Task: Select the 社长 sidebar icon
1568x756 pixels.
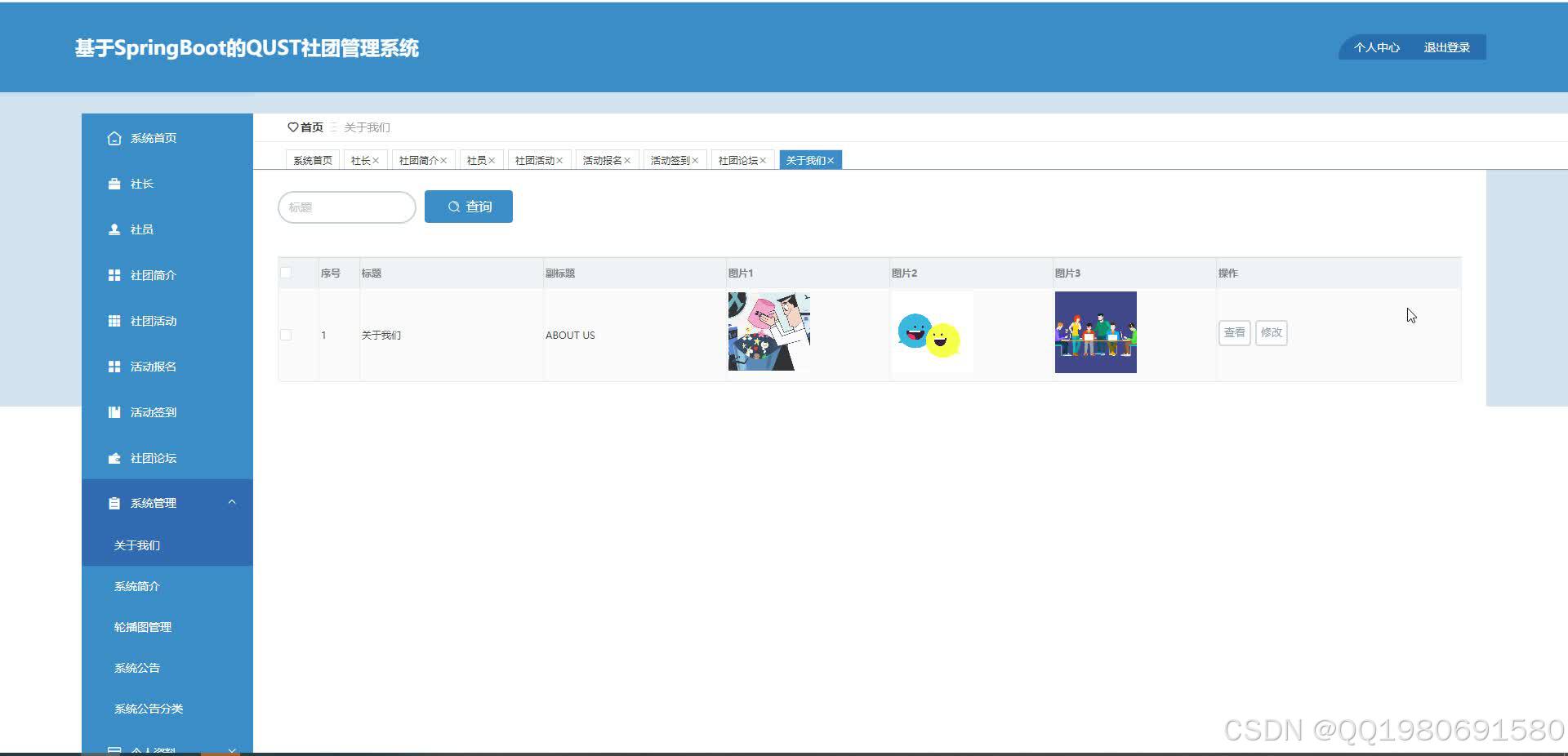Action: coord(114,184)
